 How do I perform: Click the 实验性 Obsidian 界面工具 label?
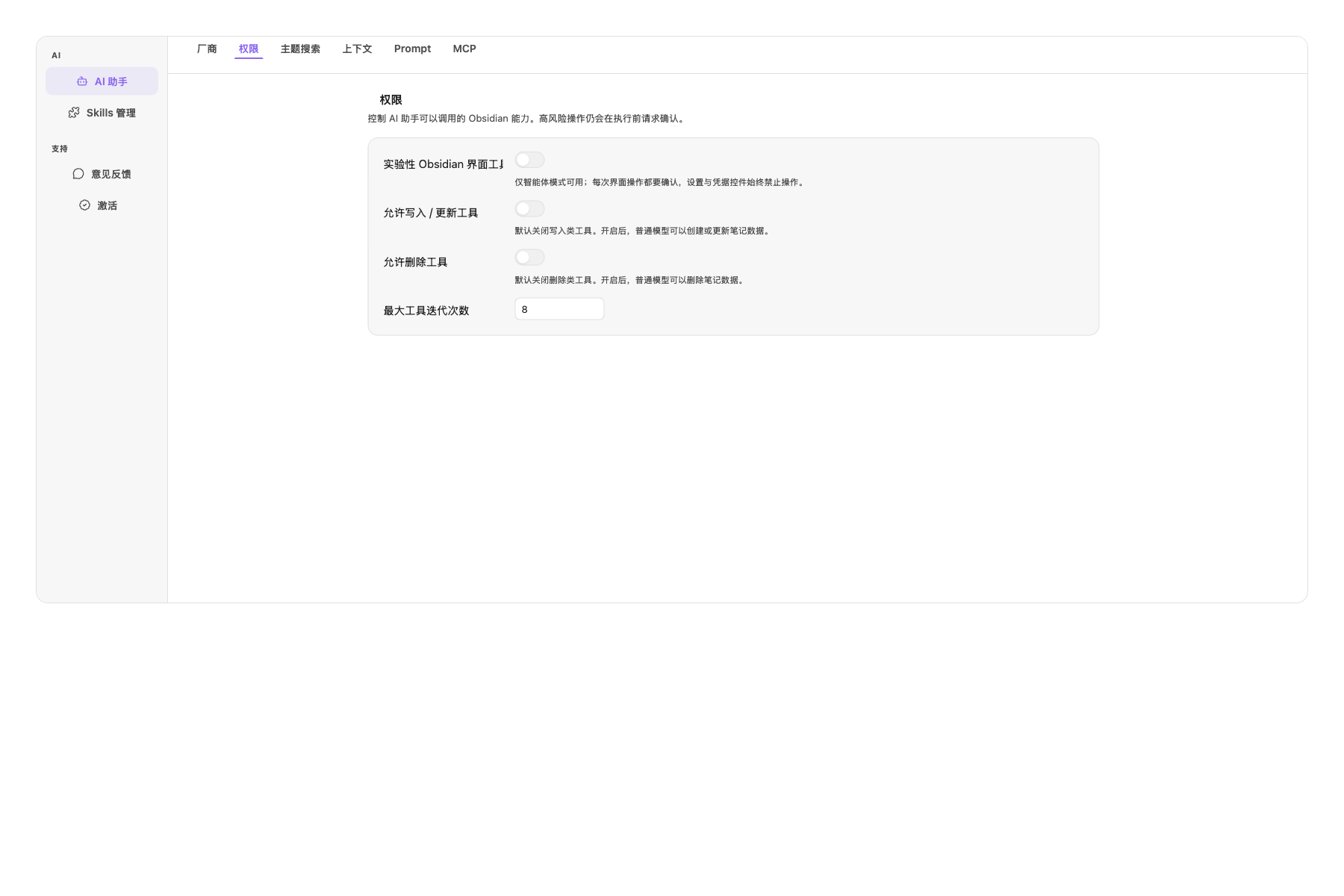click(444, 164)
